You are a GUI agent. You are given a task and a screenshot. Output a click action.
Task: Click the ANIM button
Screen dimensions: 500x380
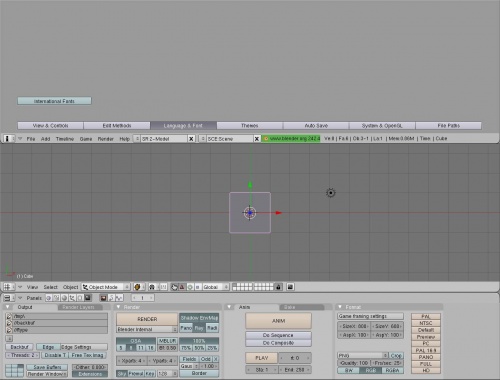(278, 321)
